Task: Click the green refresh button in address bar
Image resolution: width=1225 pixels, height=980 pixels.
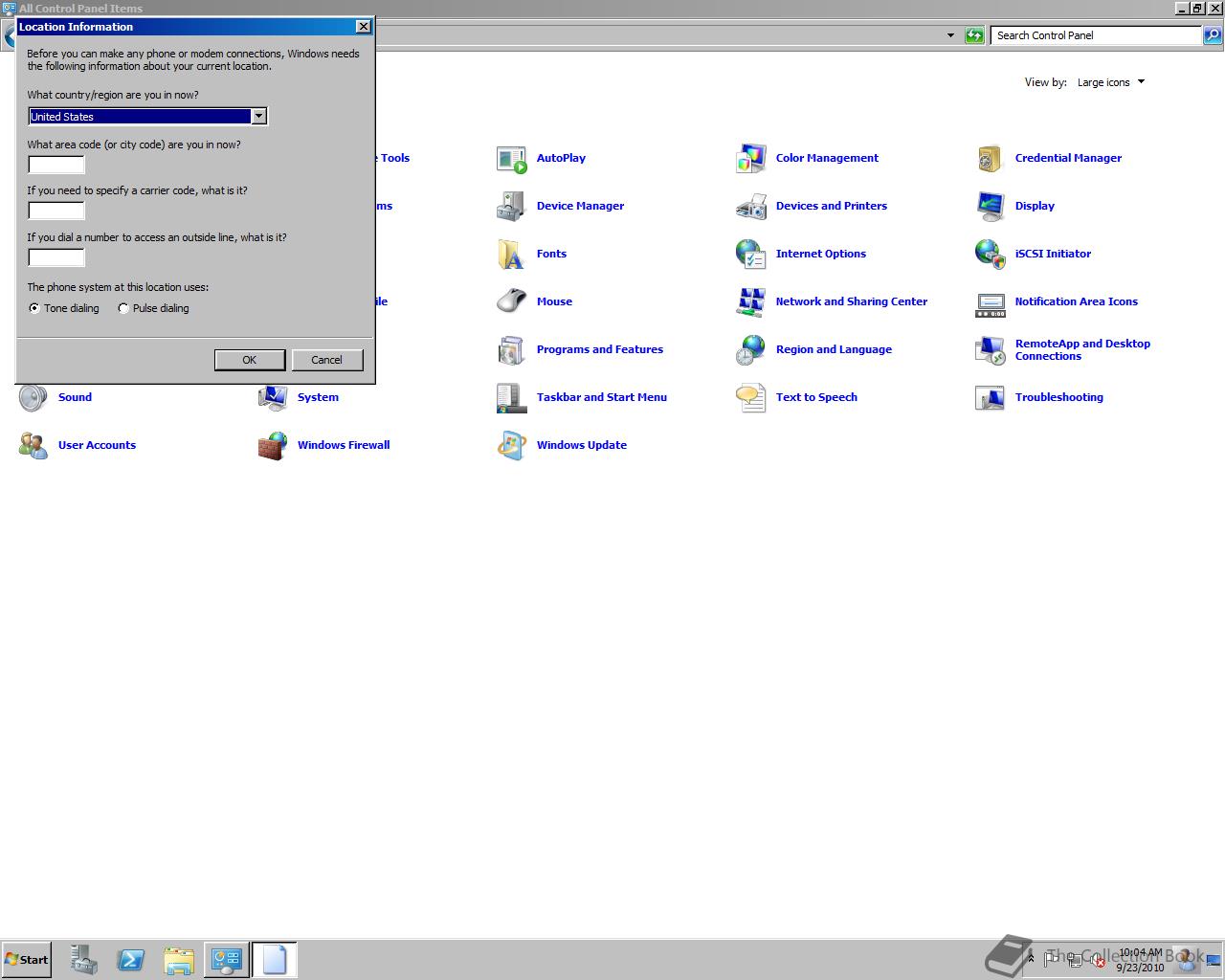Action: [974, 35]
